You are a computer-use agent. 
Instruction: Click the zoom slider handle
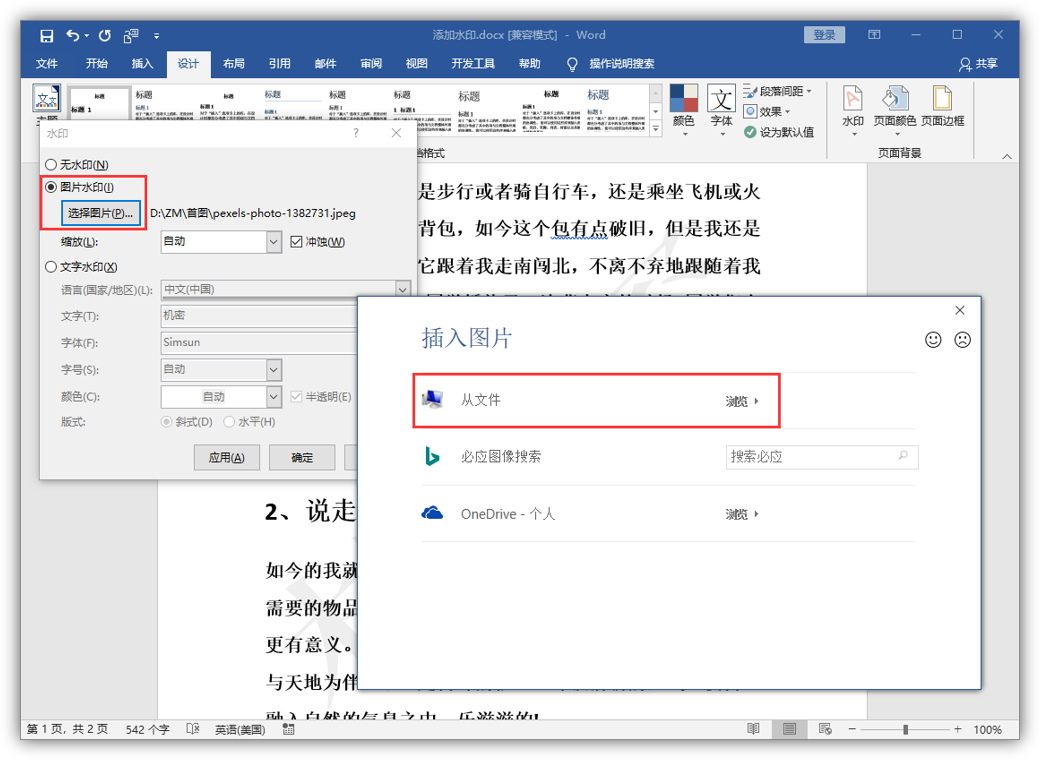pos(905,729)
